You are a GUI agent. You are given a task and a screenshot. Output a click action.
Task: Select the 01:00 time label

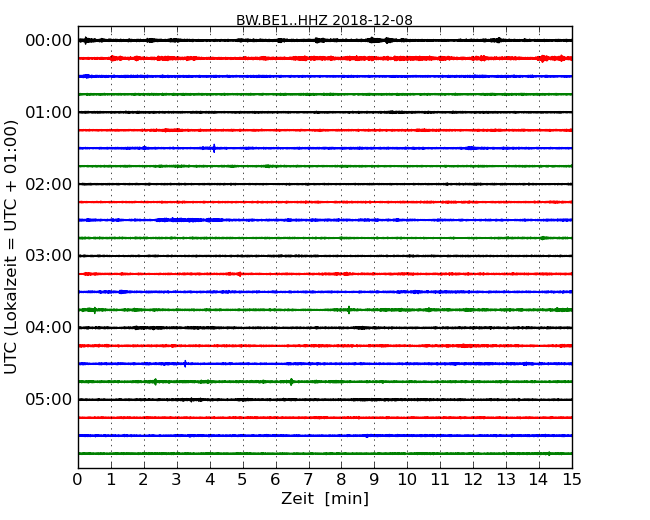tap(49, 112)
